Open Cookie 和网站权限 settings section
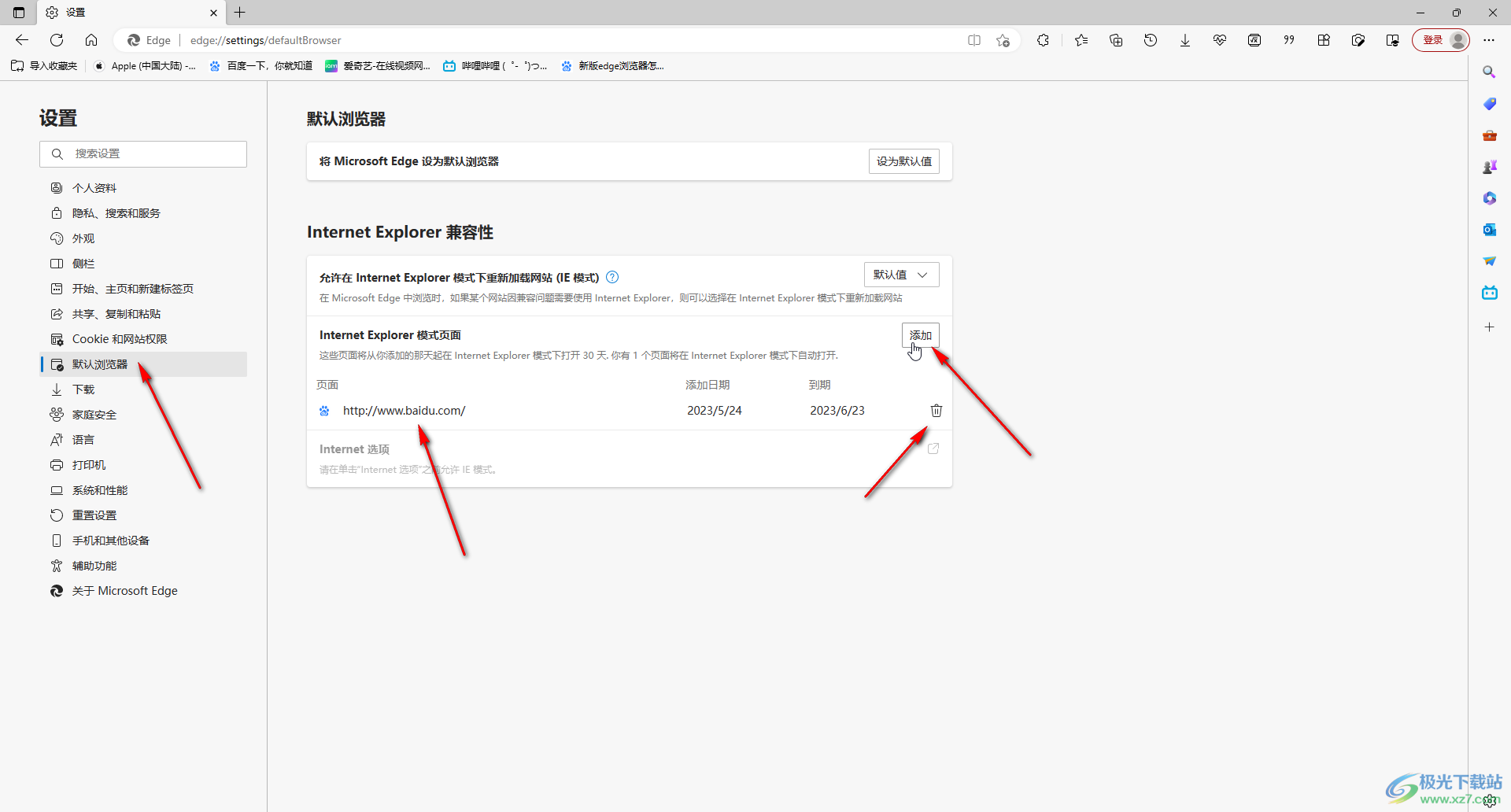The width and height of the screenshot is (1511, 812). (x=143, y=339)
